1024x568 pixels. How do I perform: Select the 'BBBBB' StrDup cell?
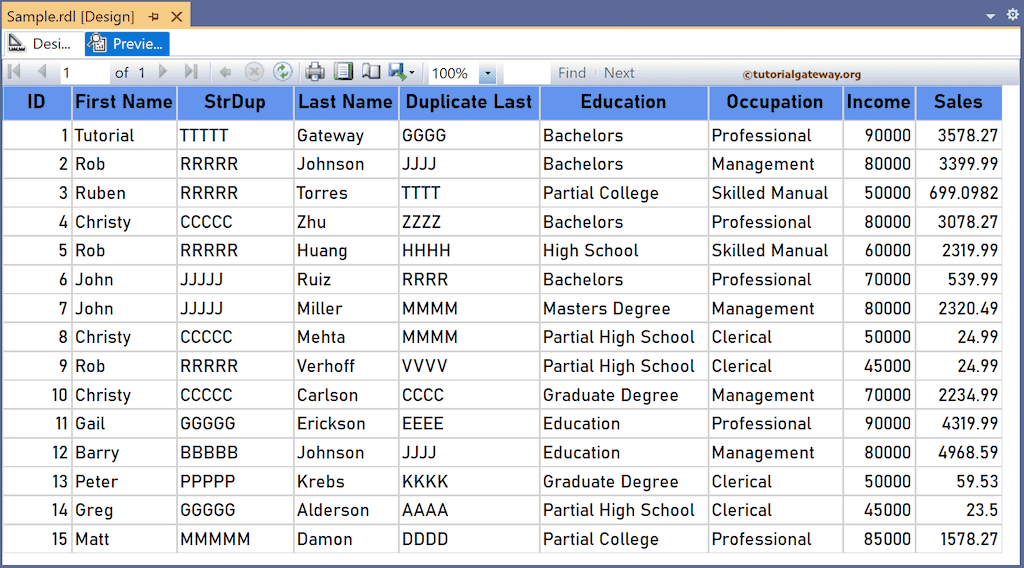[235, 452]
